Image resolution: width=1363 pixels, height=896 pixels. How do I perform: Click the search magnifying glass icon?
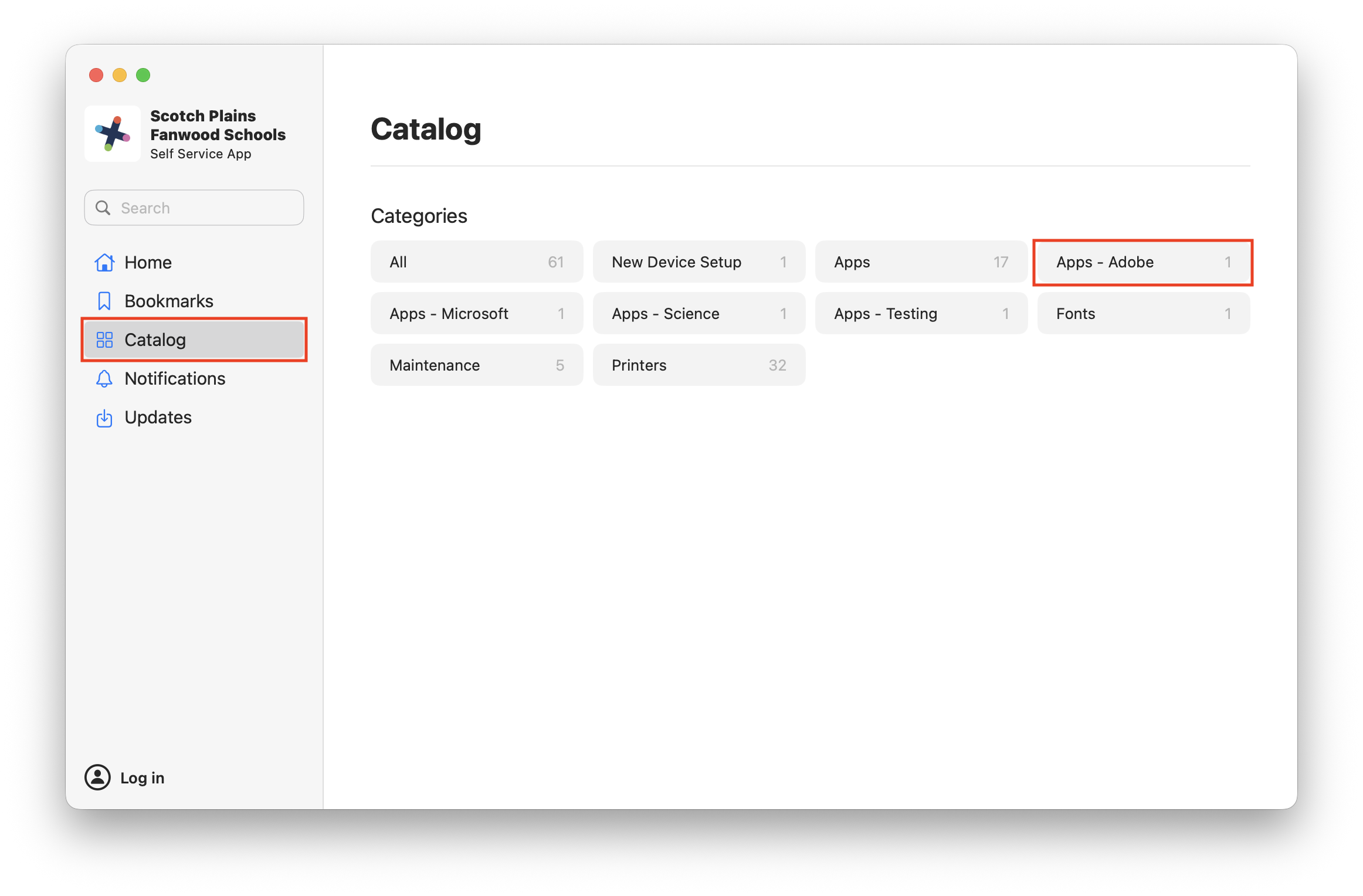point(103,208)
